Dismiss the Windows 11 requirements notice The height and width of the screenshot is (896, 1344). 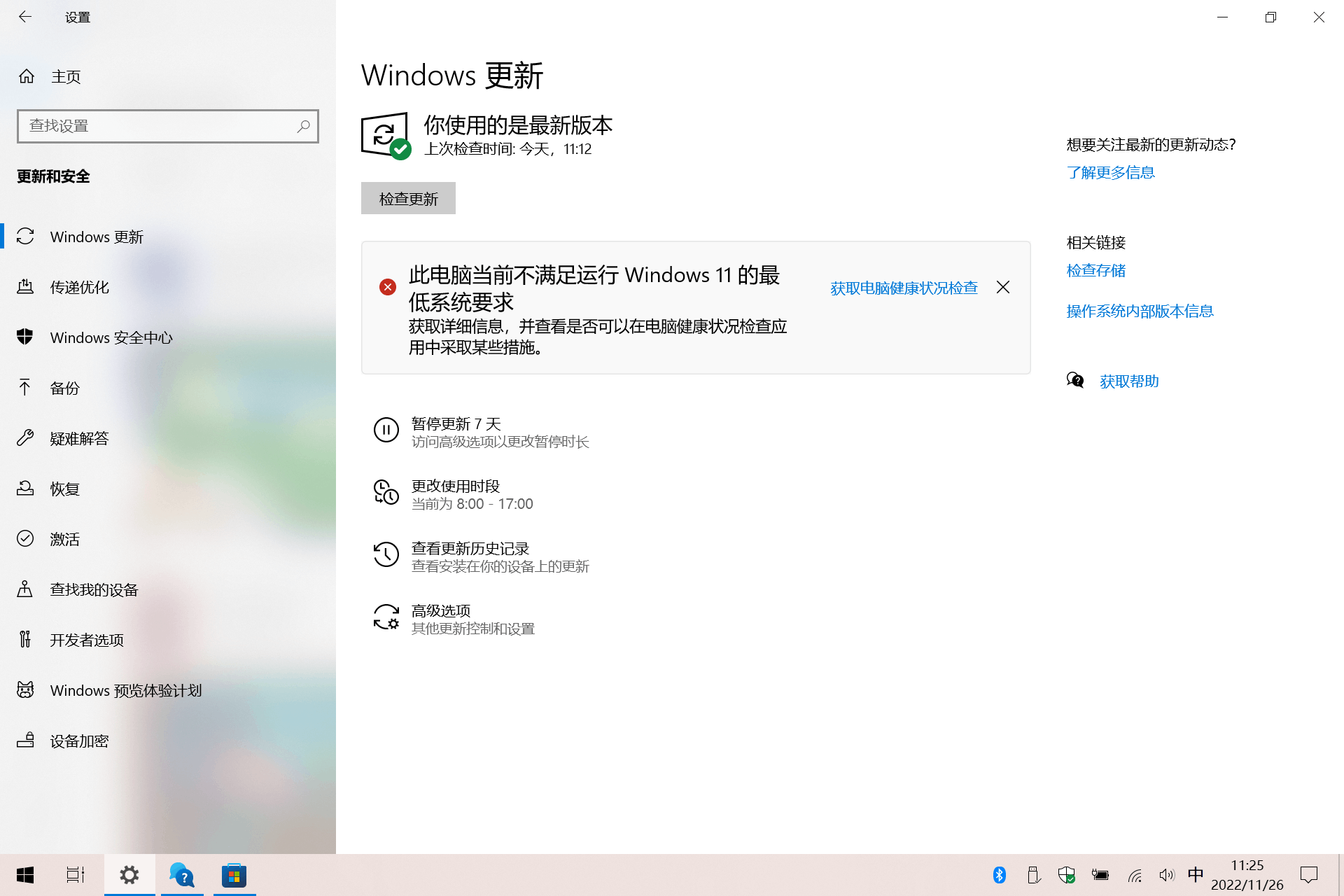[x=1002, y=287]
